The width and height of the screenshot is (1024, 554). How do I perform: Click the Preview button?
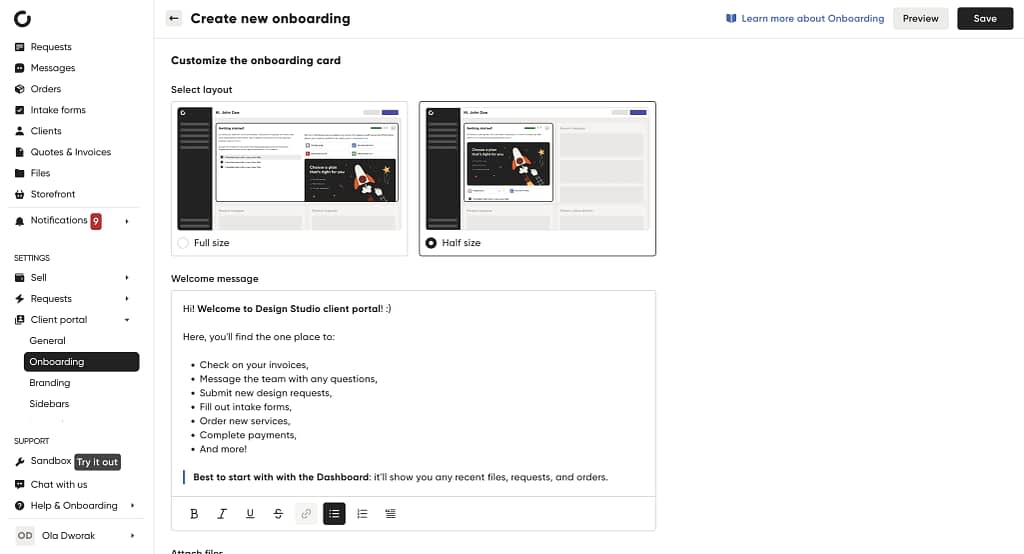click(x=921, y=18)
